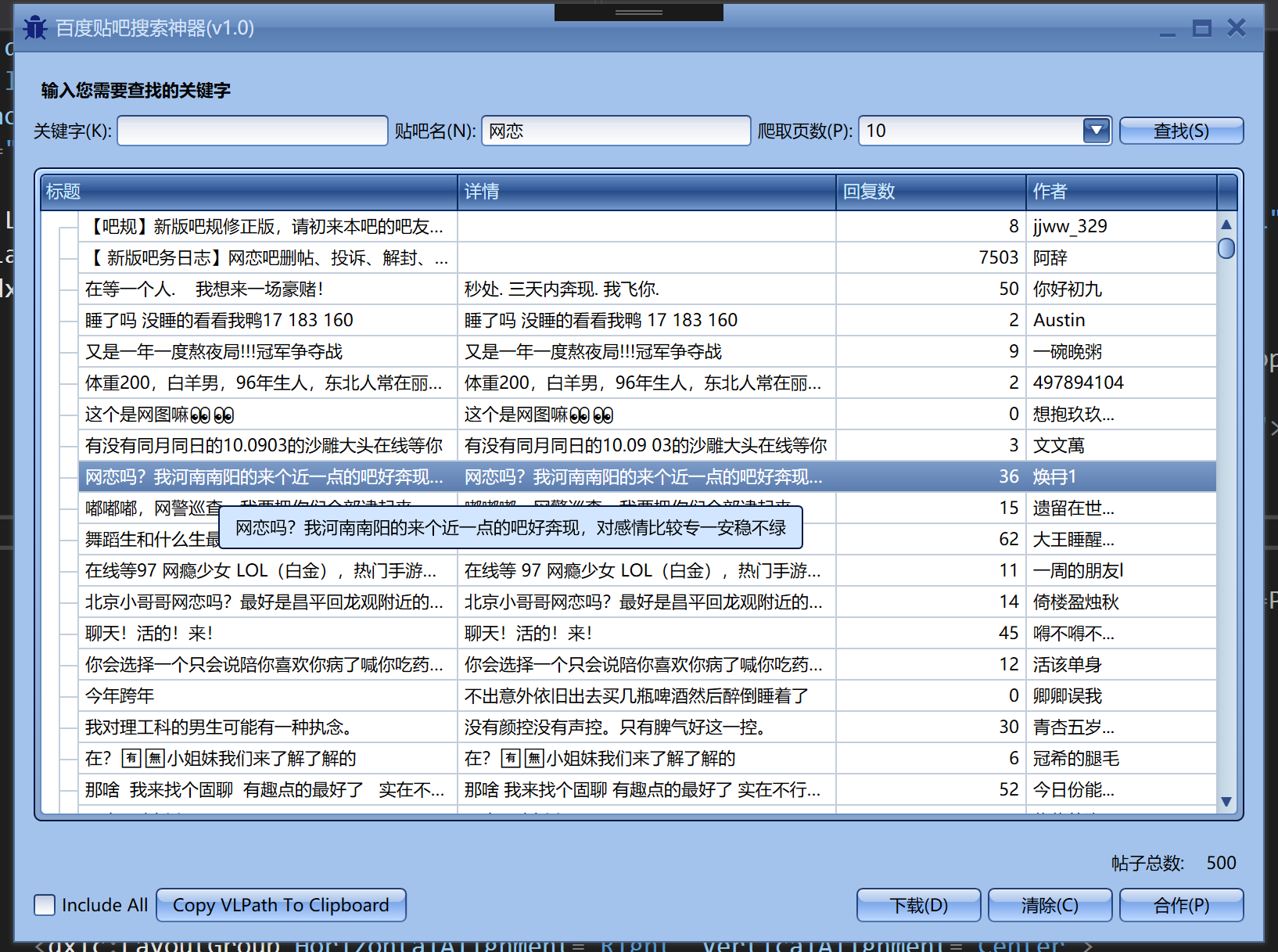Toggle the Include All checkbox
This screenshot has width=1278, height=952.
click(x=45, y=905)
